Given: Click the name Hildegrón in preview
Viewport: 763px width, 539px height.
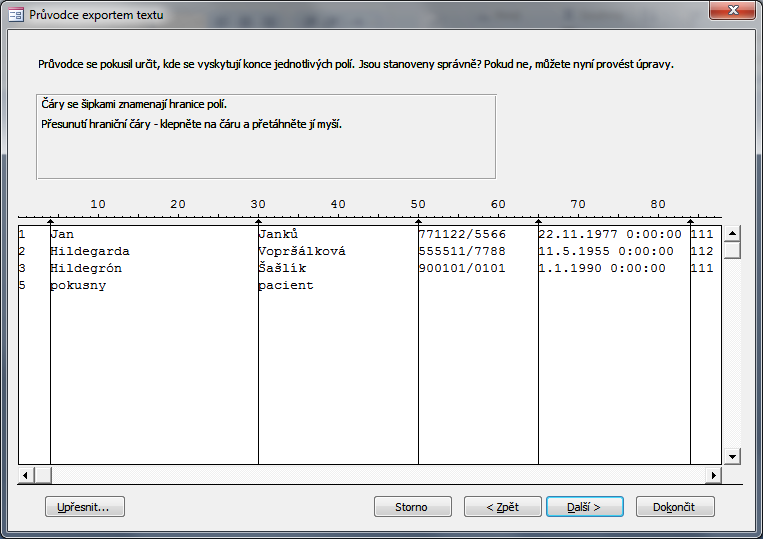Looking at the screenshot, I should 86,268.
